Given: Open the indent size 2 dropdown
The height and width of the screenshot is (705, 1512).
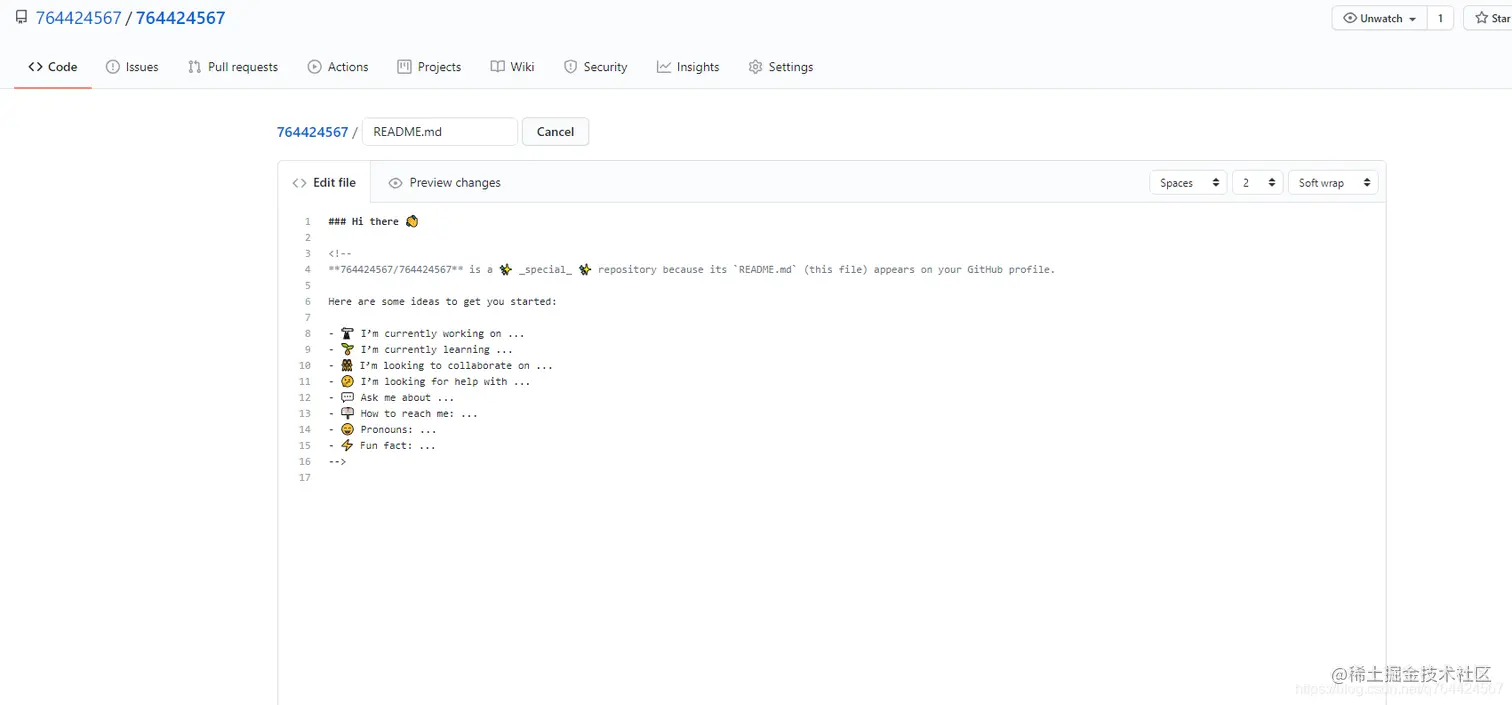Looking at the screenshot, I should [x=1257, y=183].
